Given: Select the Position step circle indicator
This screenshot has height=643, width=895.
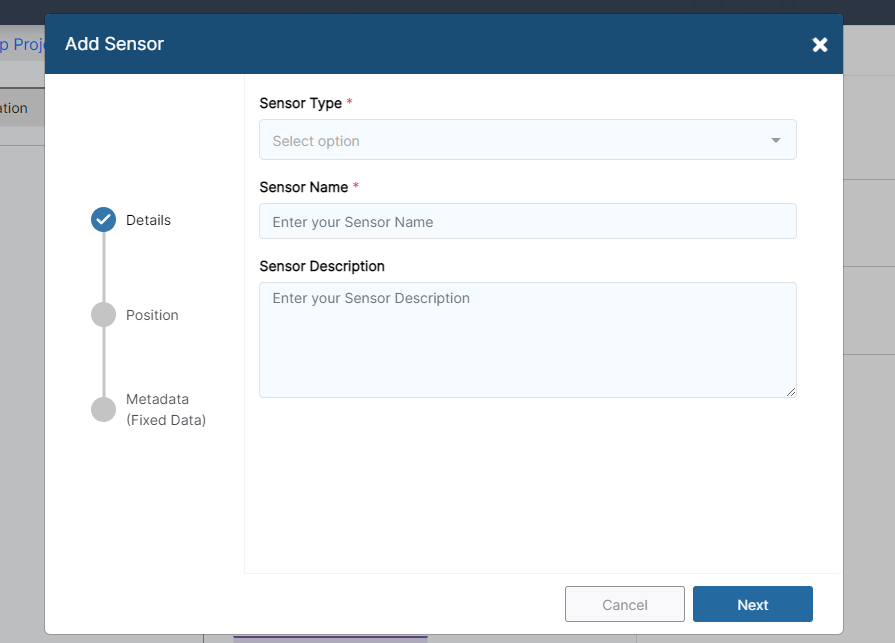Looking at the screenshot, I should pos(102,314).
